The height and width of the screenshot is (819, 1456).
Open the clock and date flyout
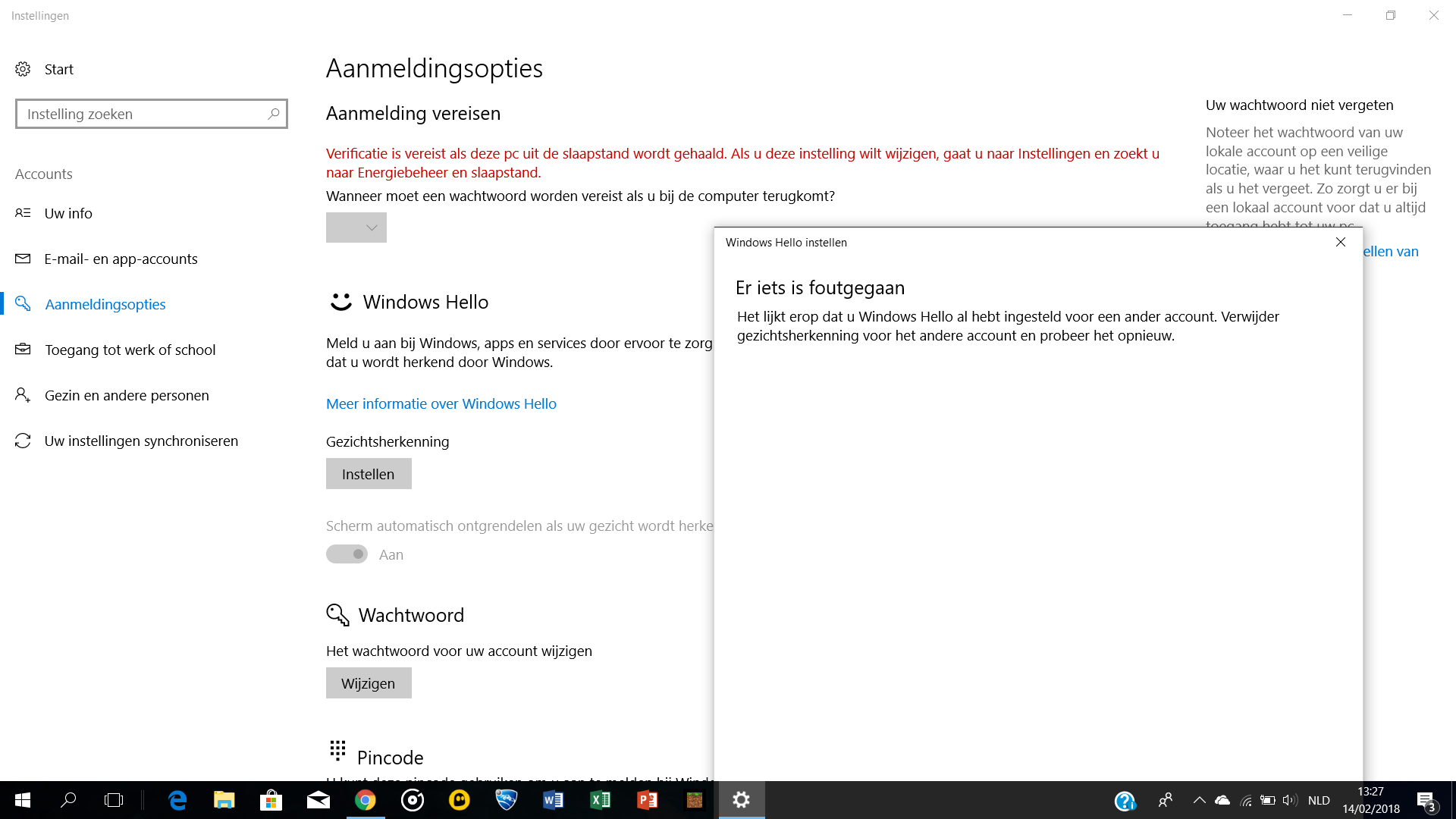(x=1371, y=800)
